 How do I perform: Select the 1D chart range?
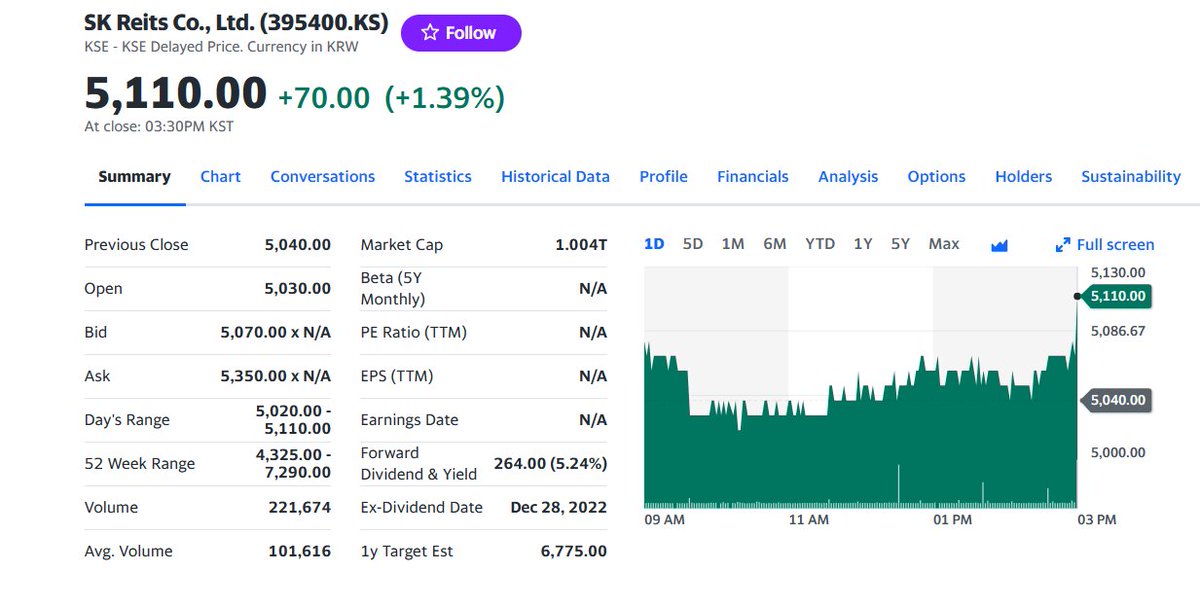(x=654, y=244)
